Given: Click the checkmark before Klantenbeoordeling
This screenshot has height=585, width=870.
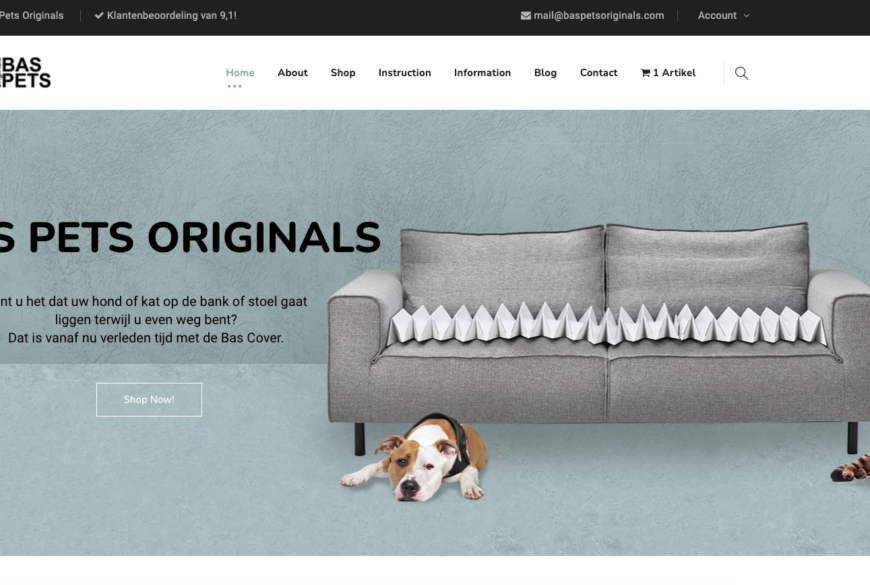Looking at the screenshot, I should point(99,16).
